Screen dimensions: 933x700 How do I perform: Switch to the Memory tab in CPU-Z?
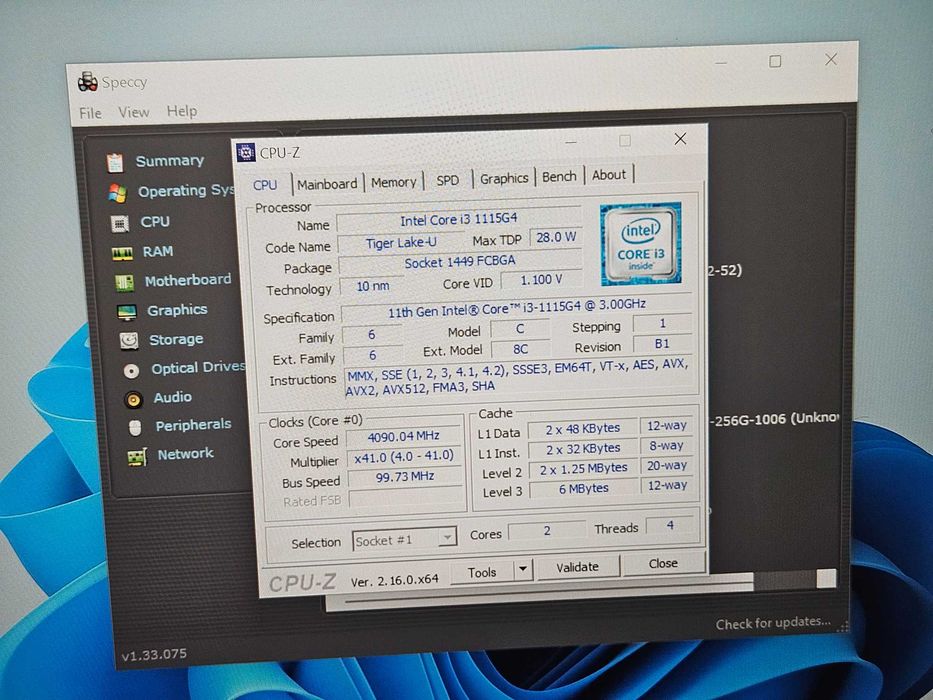pos(393,182)
